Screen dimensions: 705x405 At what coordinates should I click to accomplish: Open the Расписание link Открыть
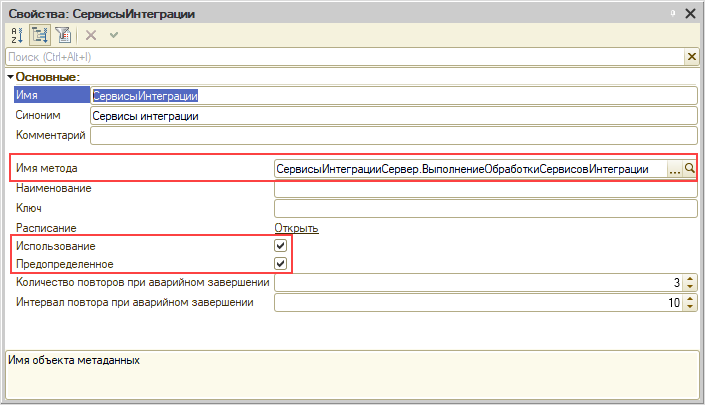[296, 227]
